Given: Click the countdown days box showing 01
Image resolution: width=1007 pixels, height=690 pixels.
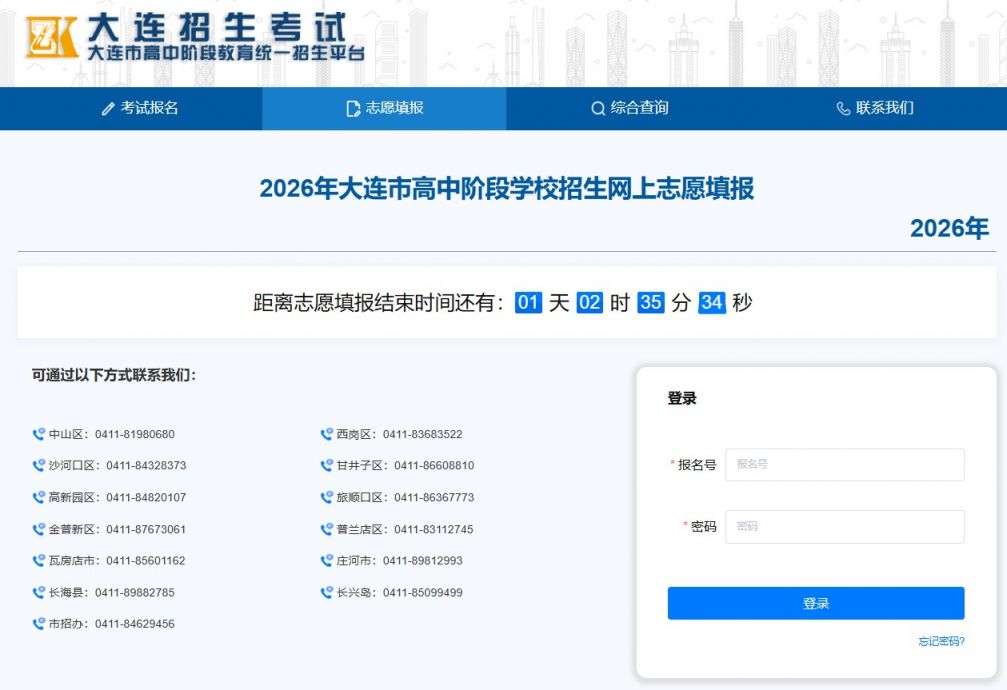Looking at the screenshot, I should click(528, 303).
